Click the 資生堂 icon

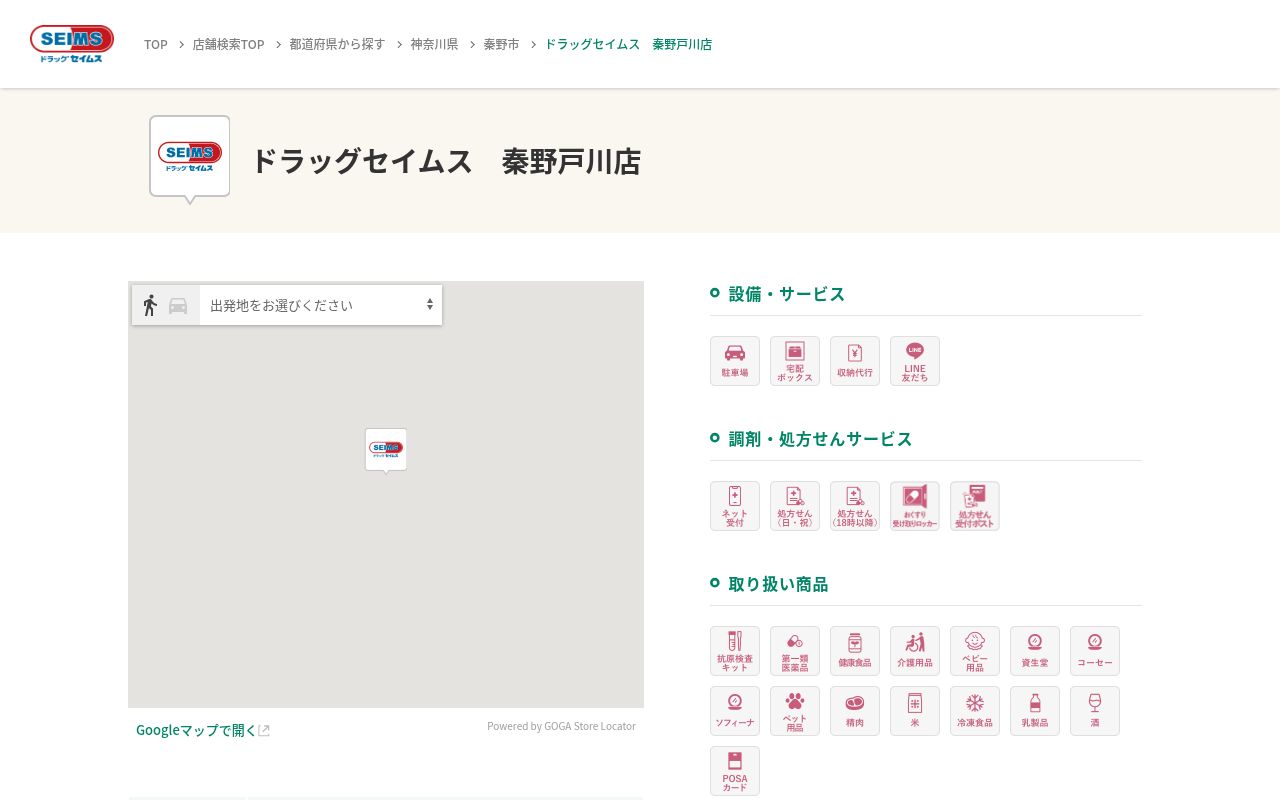[1035, 651]
